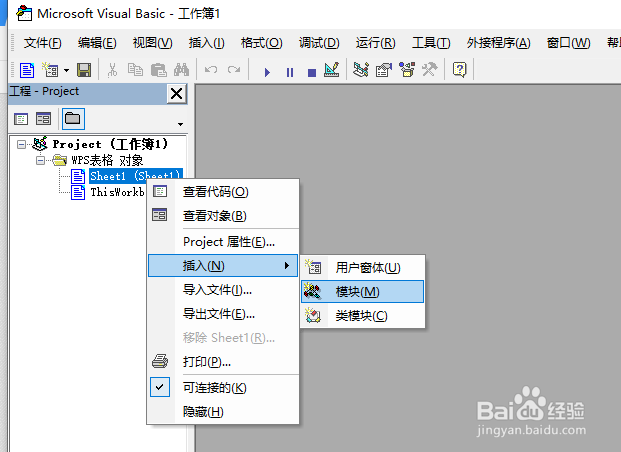
Task: Choose 导出文件(E)... from context menu
Action: [x=223, y=314]
